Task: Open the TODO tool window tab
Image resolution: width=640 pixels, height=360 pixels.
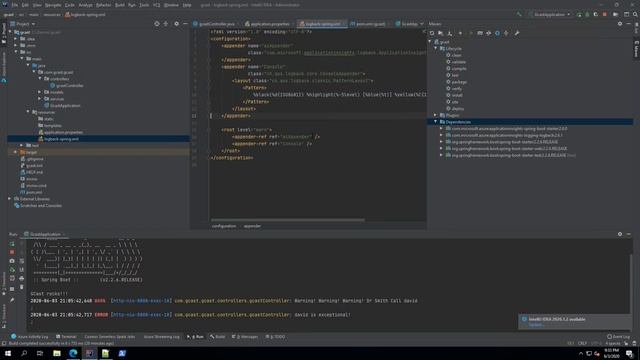Action: (276, 337)
